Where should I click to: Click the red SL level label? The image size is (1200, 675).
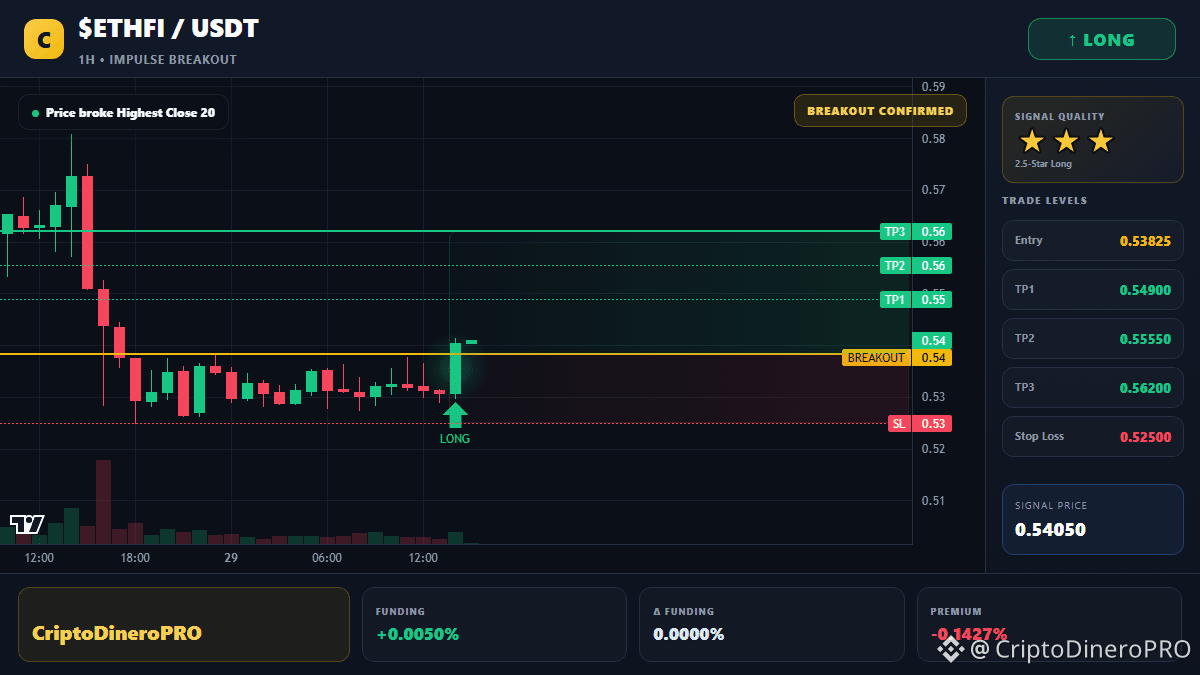point(919,424)
